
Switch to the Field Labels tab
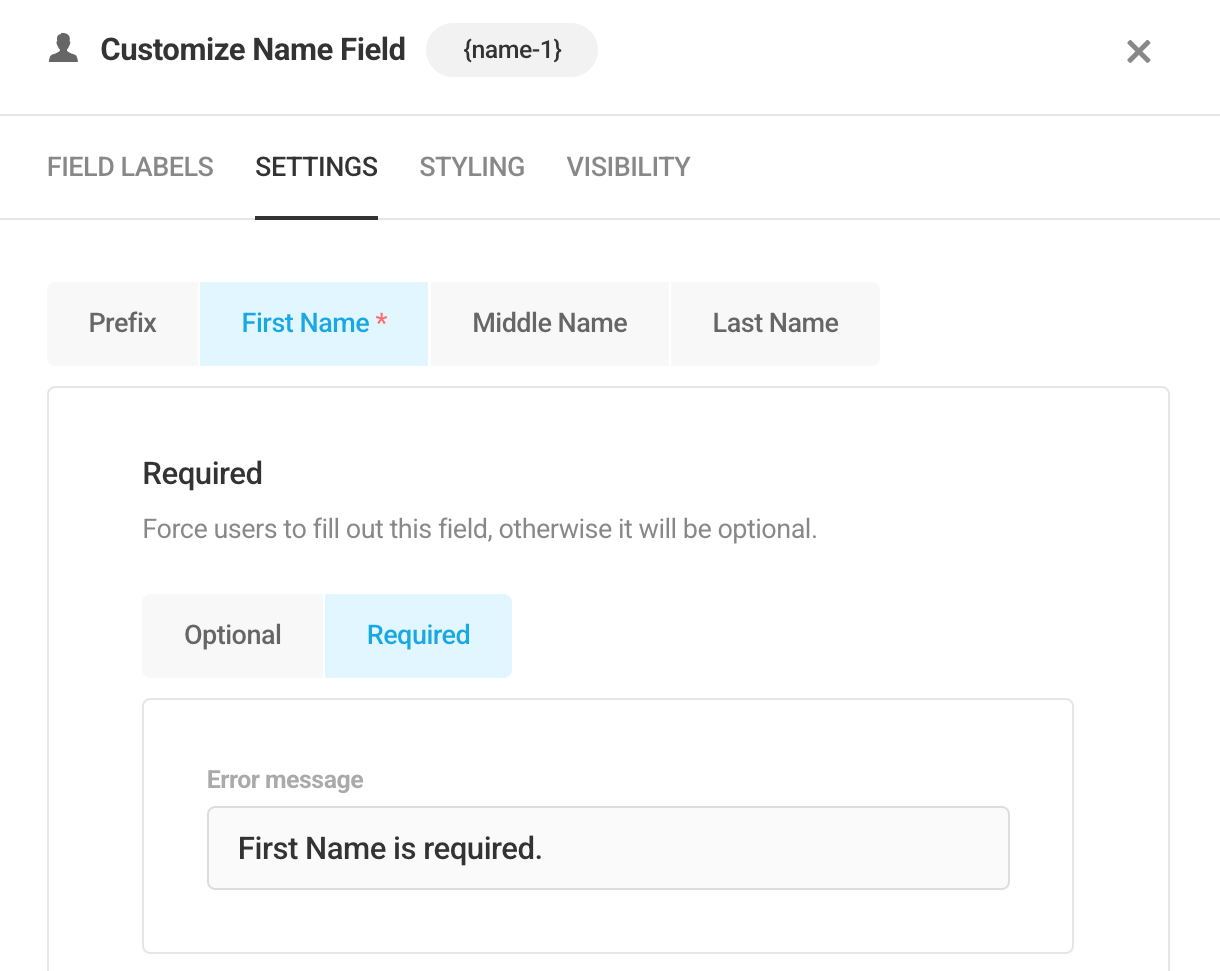pyautogui.click(x=130, y=167)
